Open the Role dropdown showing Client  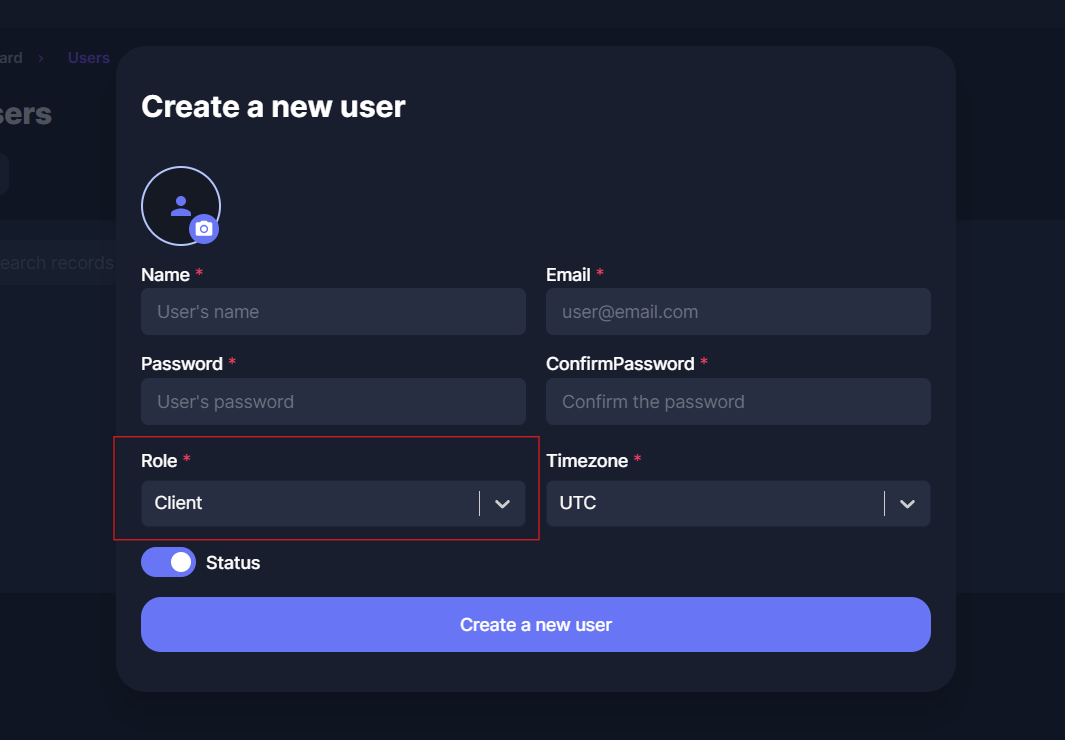click(x=310, y=503)
